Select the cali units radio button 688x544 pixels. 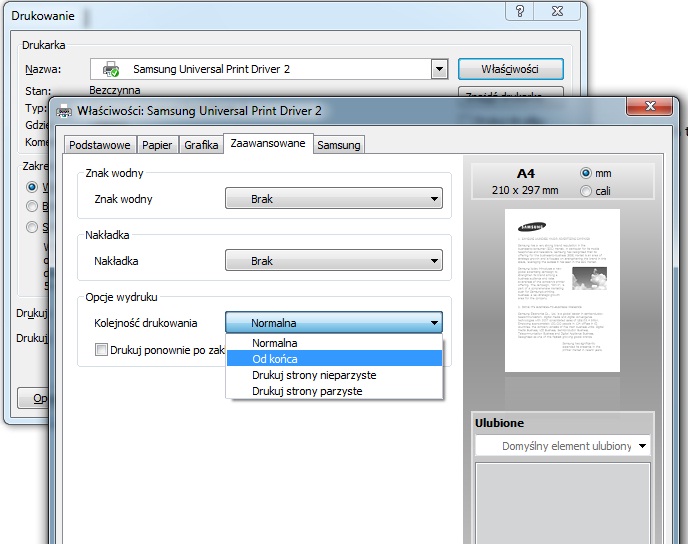[585, 191]
